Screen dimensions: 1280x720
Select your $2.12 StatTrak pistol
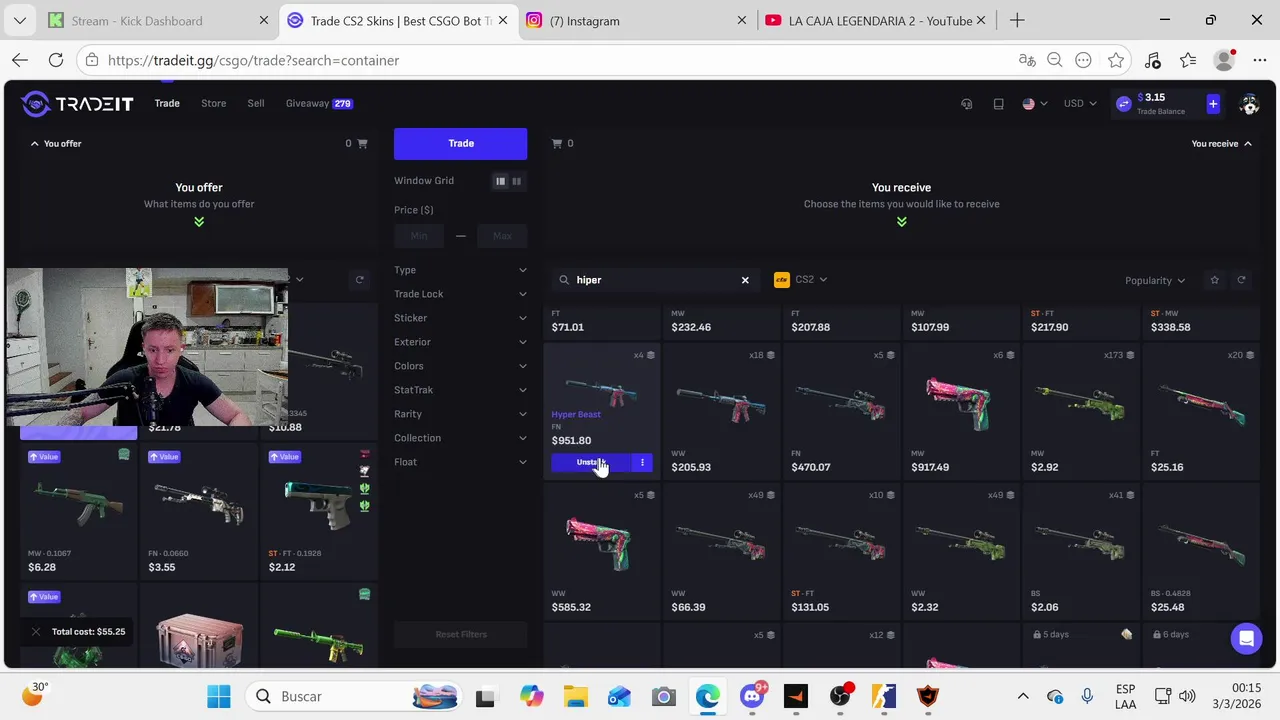coord(318,512)
